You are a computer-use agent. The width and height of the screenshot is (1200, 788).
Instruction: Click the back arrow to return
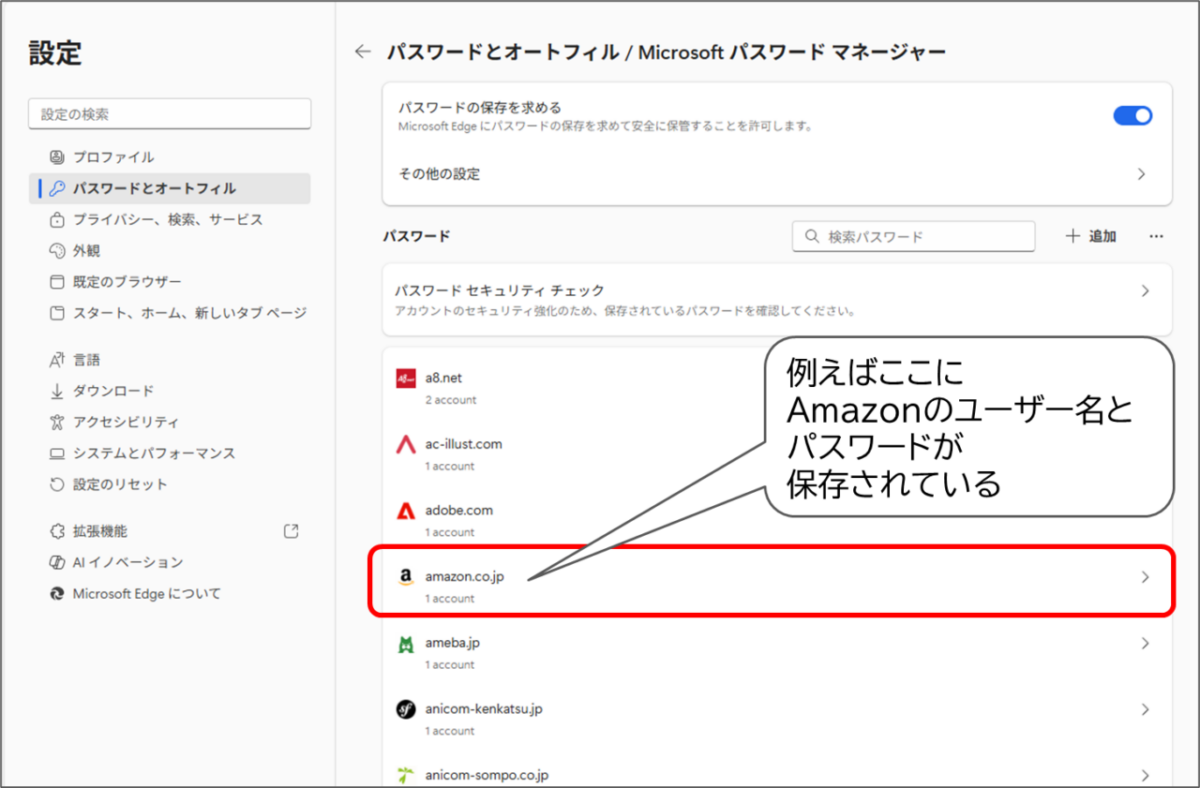(x=362, y=51)
